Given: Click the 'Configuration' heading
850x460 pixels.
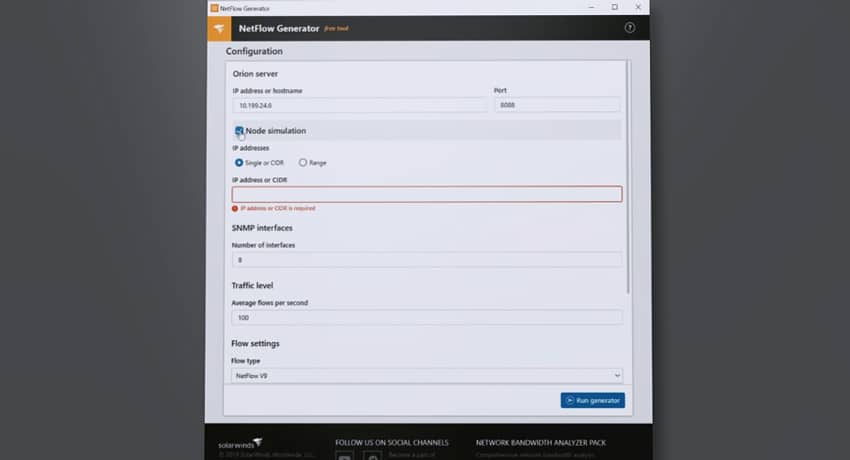Looking at the screenshot, I should tap(254, 51).
